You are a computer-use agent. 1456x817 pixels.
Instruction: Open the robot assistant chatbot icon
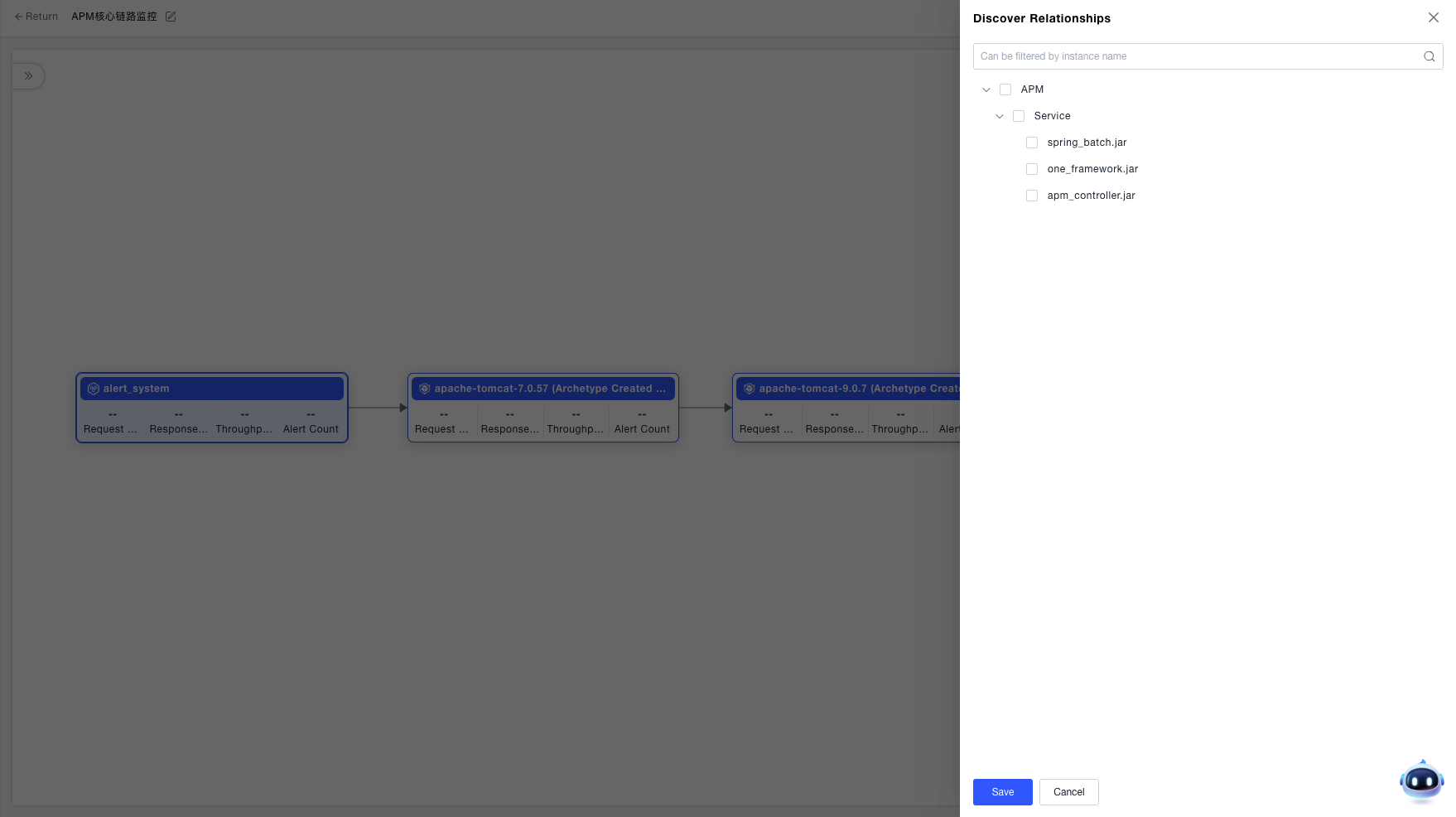[1421, 781]
